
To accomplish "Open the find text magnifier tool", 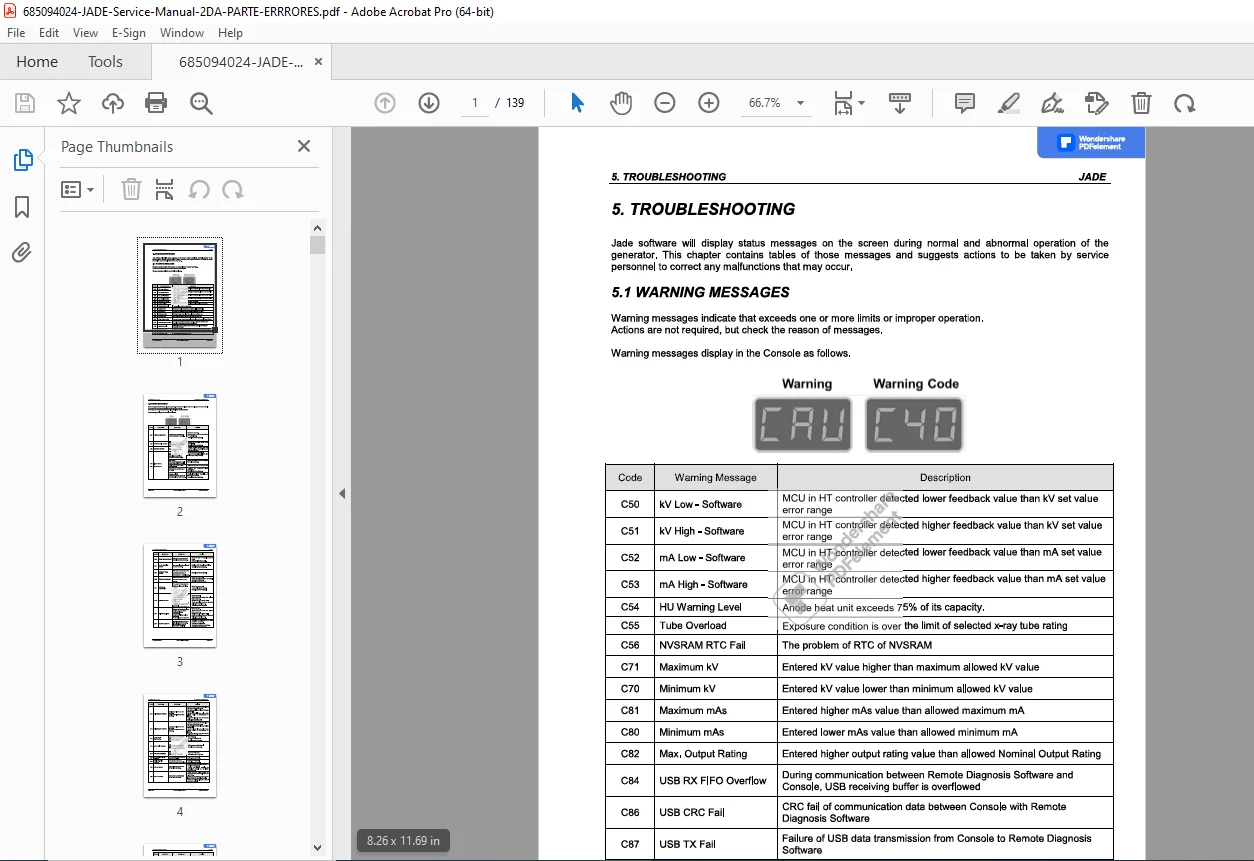I will point(202,103).
